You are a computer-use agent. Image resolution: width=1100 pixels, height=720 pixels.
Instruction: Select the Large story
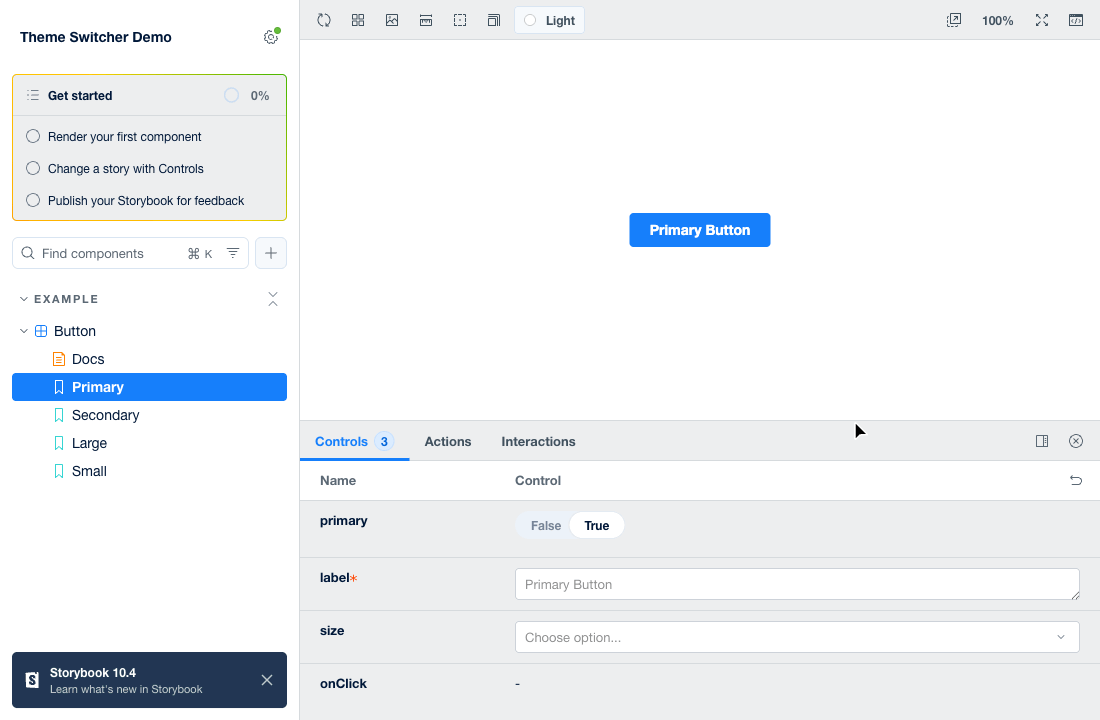[149, 444]
